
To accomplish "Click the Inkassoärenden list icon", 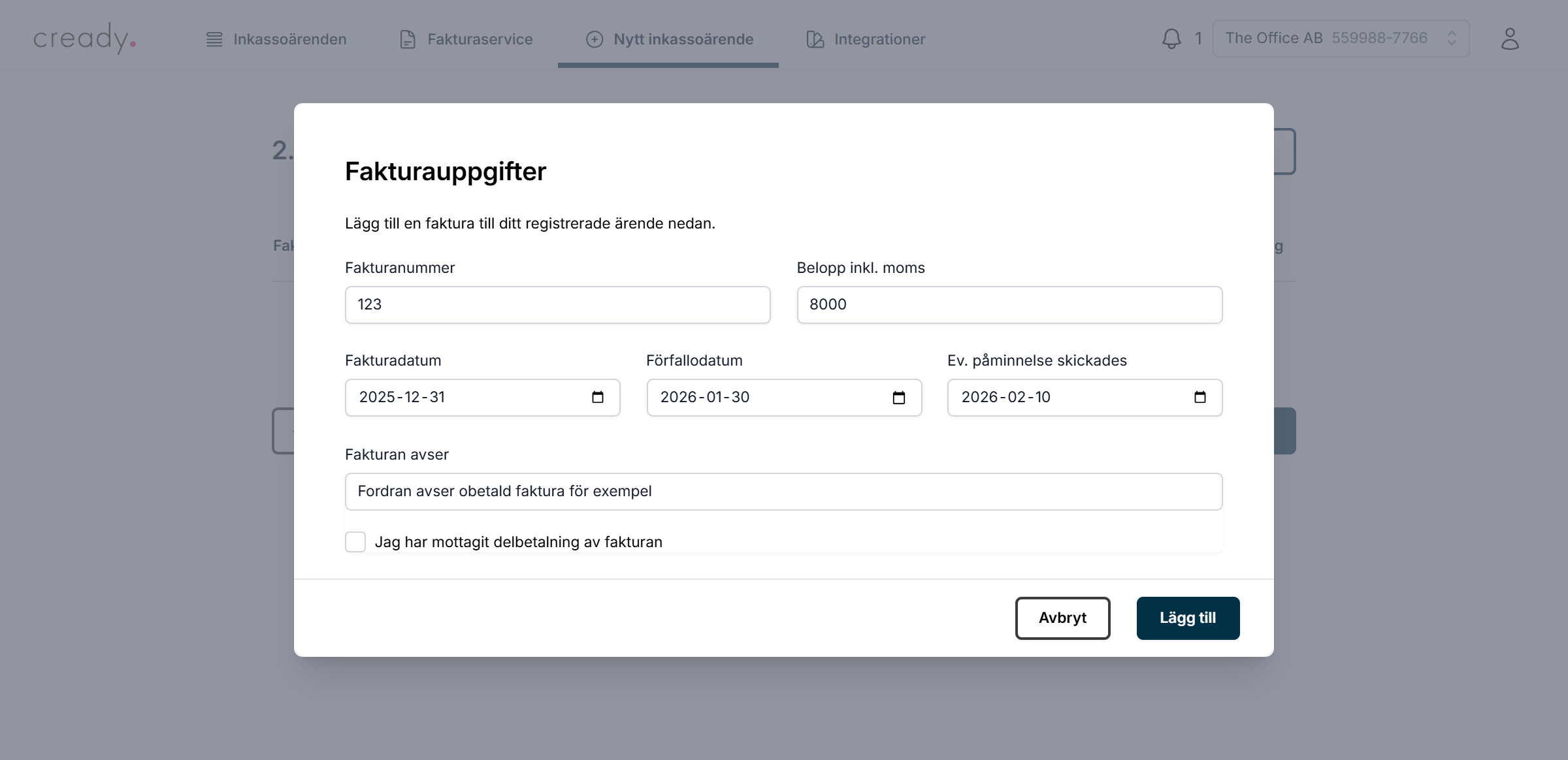I will [x=214, y=39].
